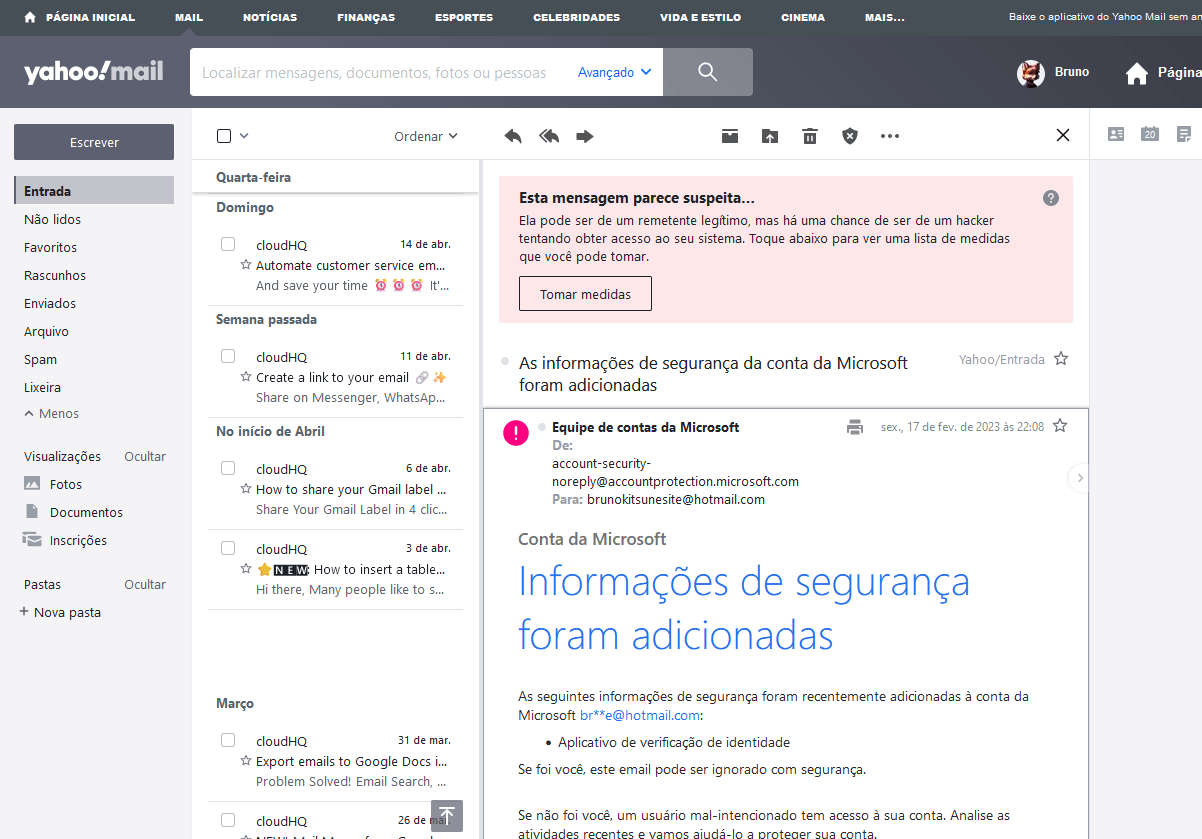Screen dimensions: 1202x839
Task: Check the 6 de abr. cloudHQ email
Action: point(228,468)
